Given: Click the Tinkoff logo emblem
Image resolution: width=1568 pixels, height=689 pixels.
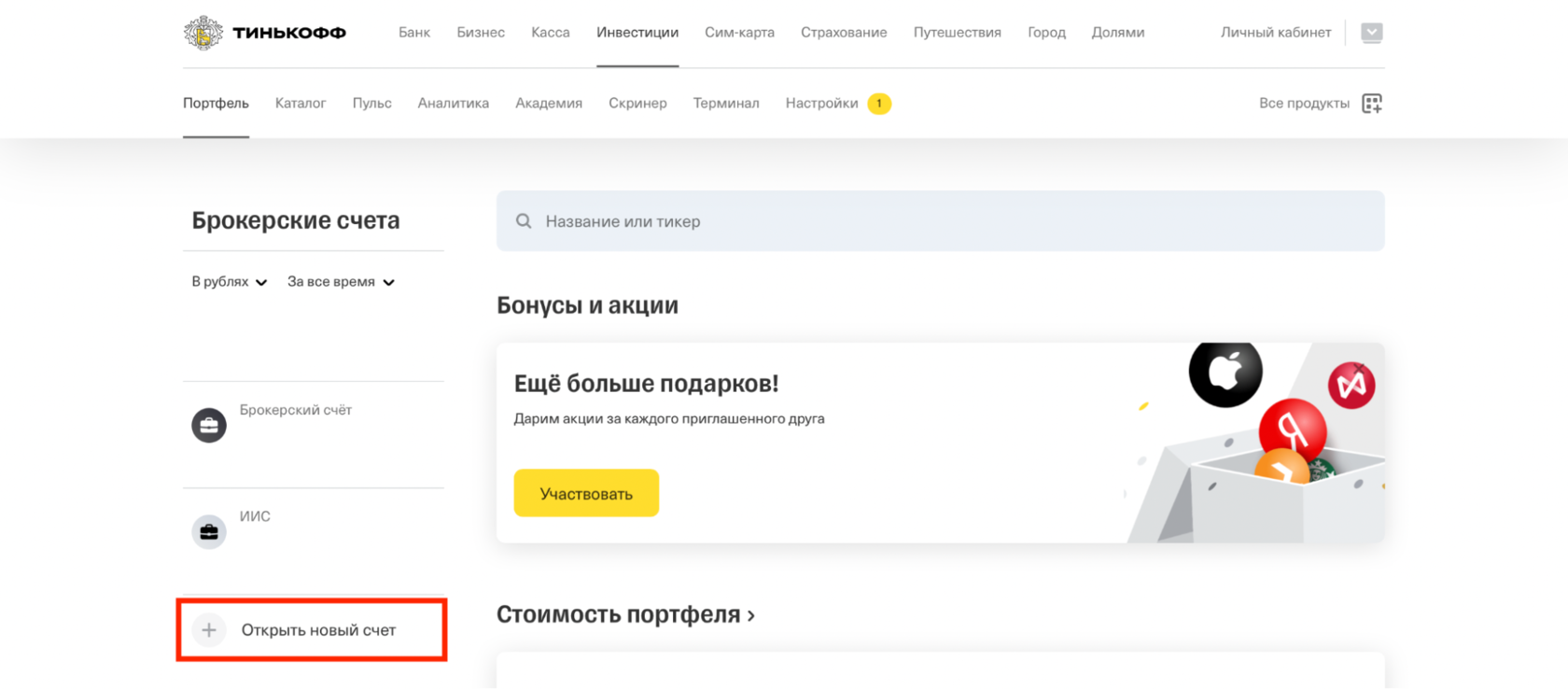Looking at the screenshot, I should 203,33.
